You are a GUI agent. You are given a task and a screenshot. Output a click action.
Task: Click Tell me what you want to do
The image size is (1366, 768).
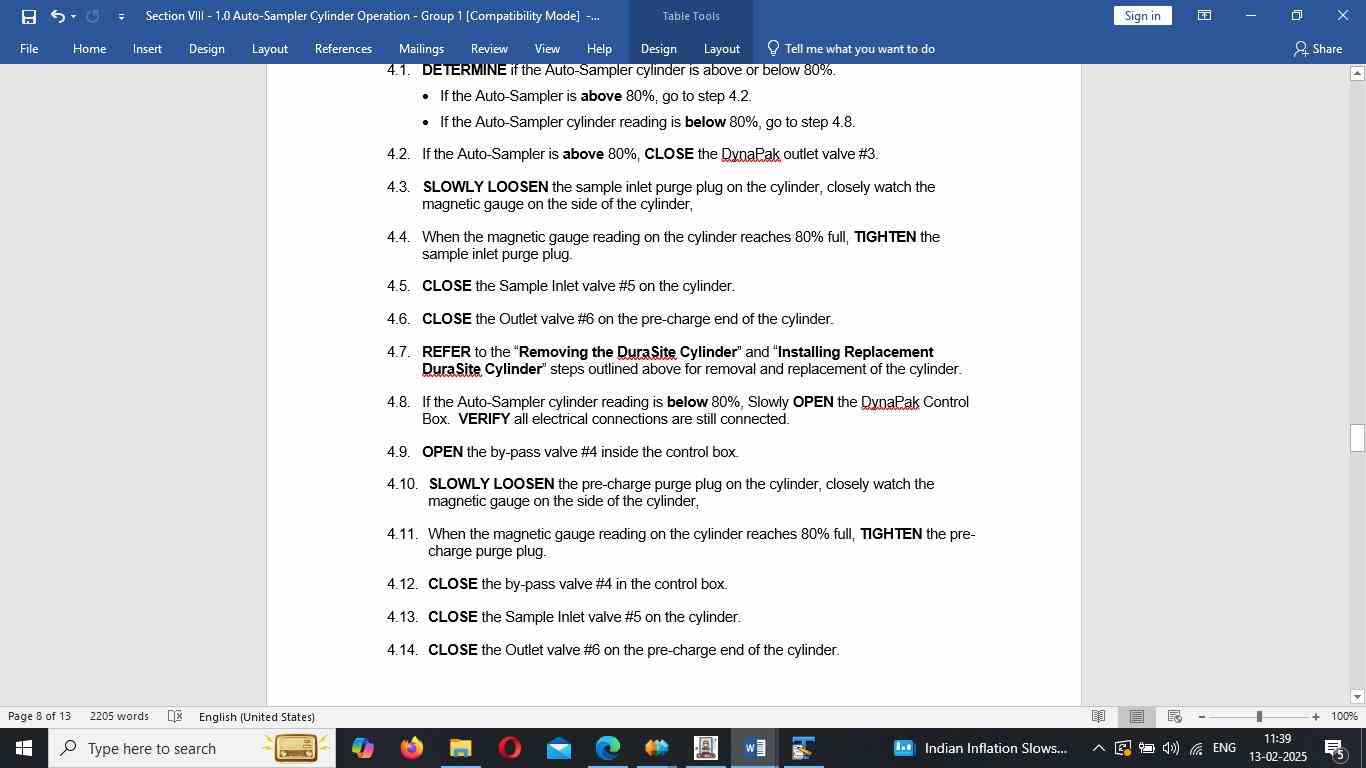[x=851, y=48]
